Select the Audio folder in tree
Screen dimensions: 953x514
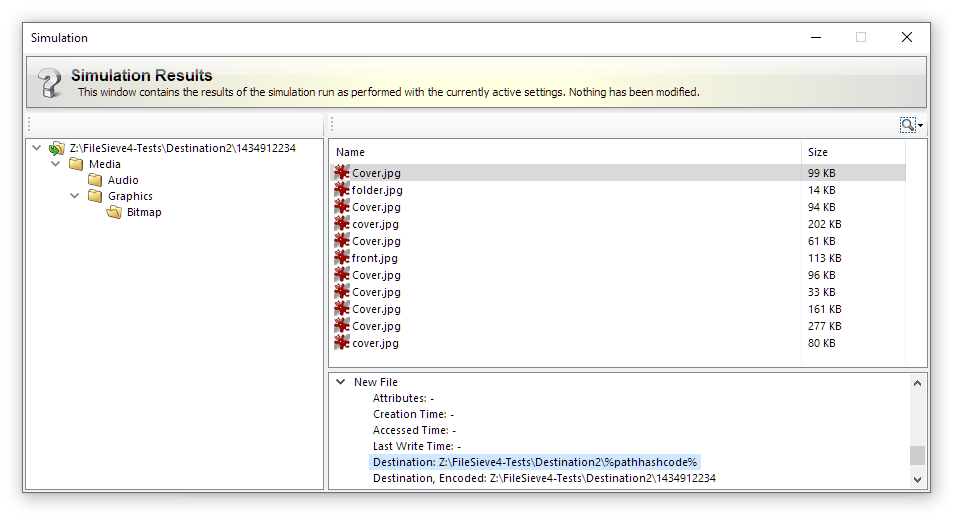pos(123,180)
